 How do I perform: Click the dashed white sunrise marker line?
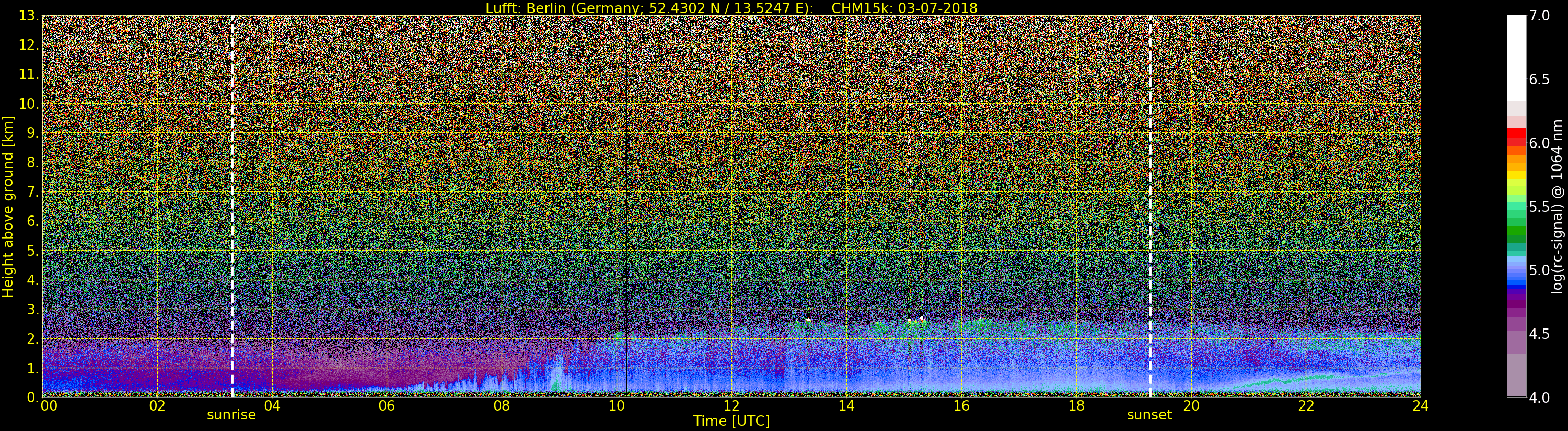coord(232,206)
